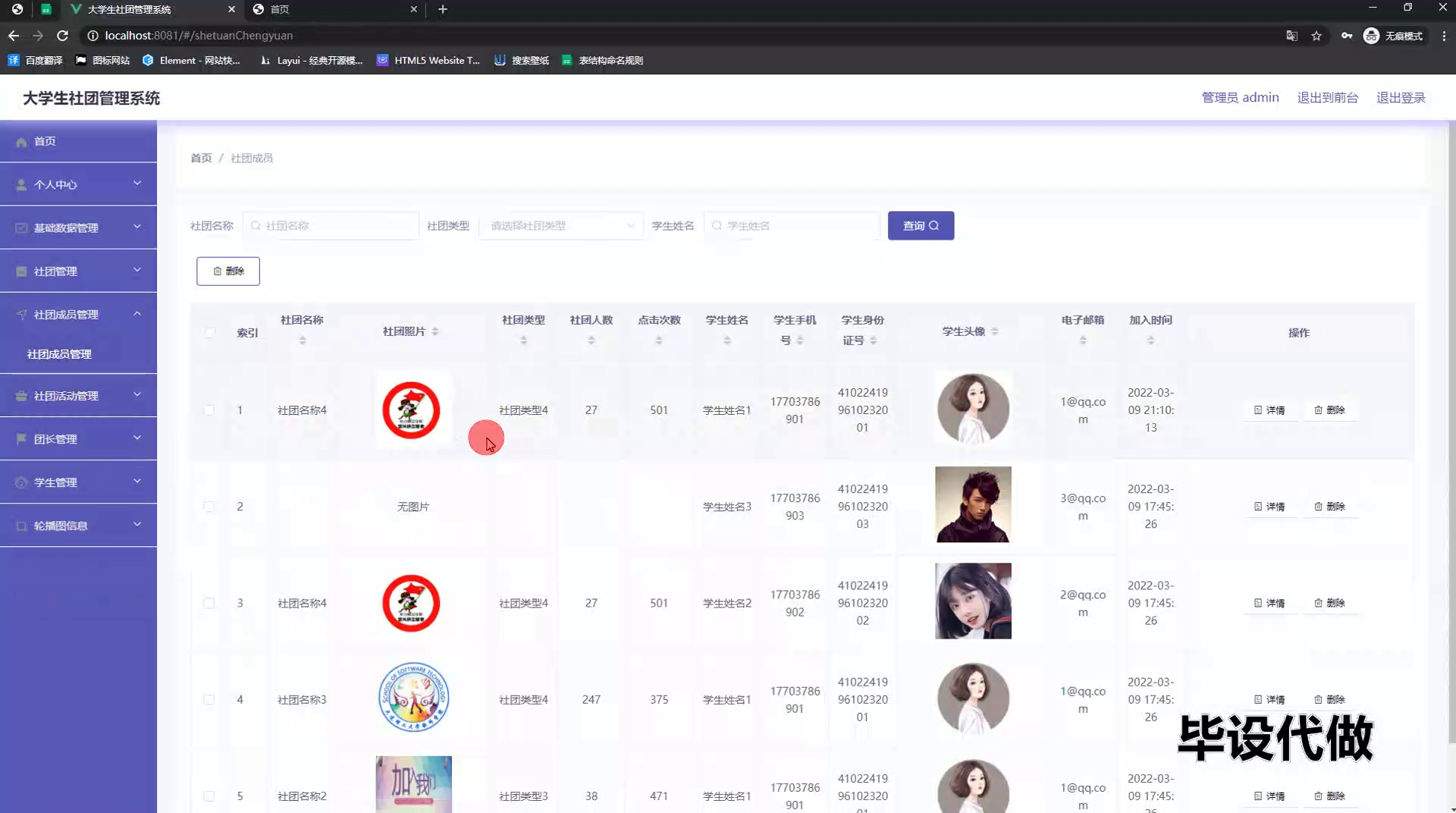The image size is (1456, 813).
Task: Reload the page with refresh icon
Action: click(x=63, y=36)
